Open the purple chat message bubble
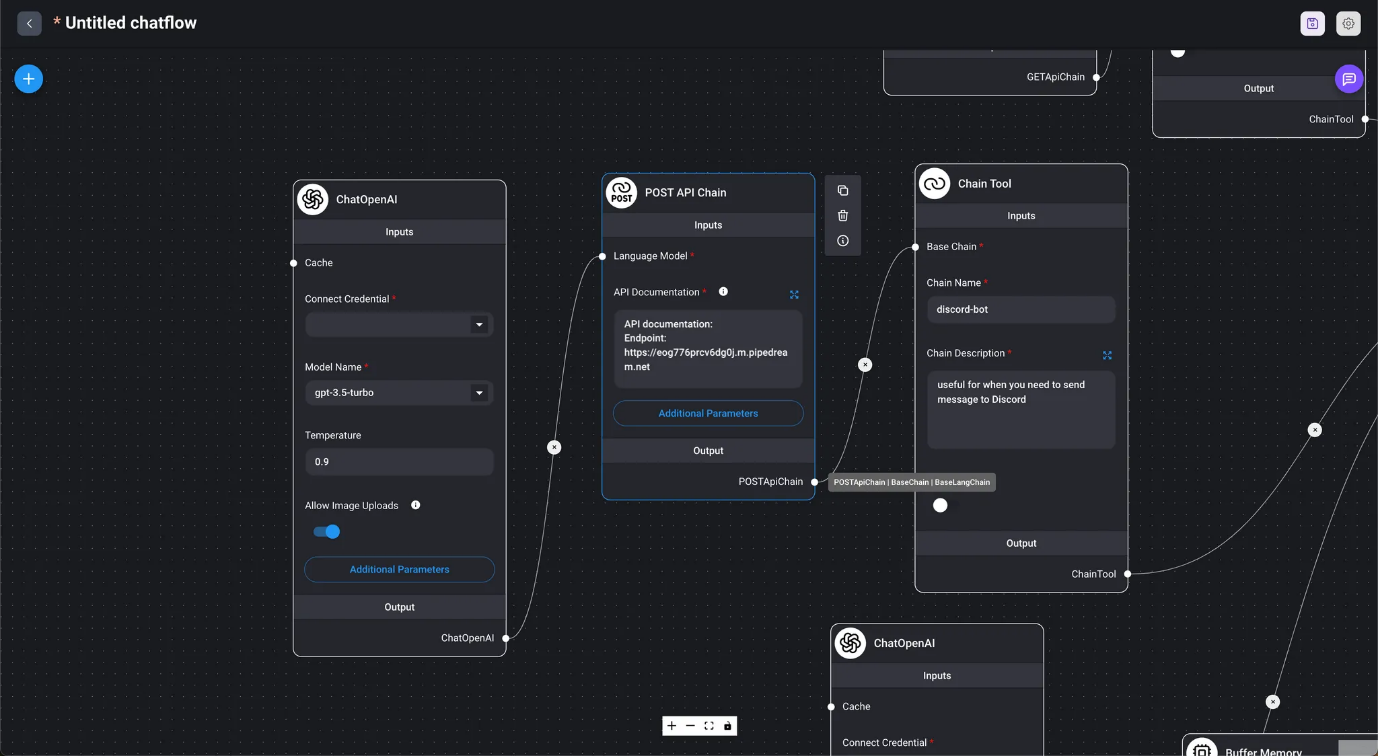 1349,79
